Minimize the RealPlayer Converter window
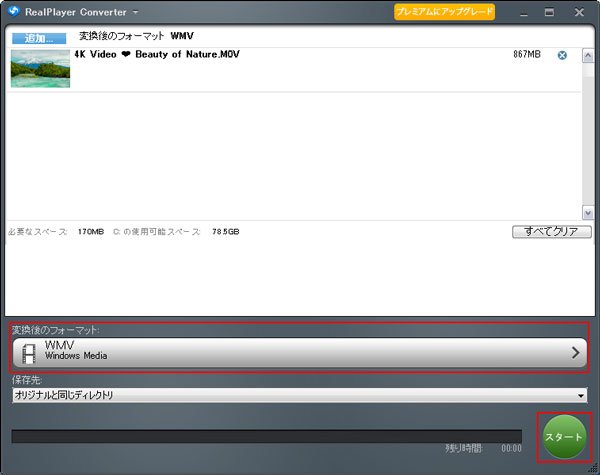The height and width of the screenshot is (475, 600). click(524, 13)
